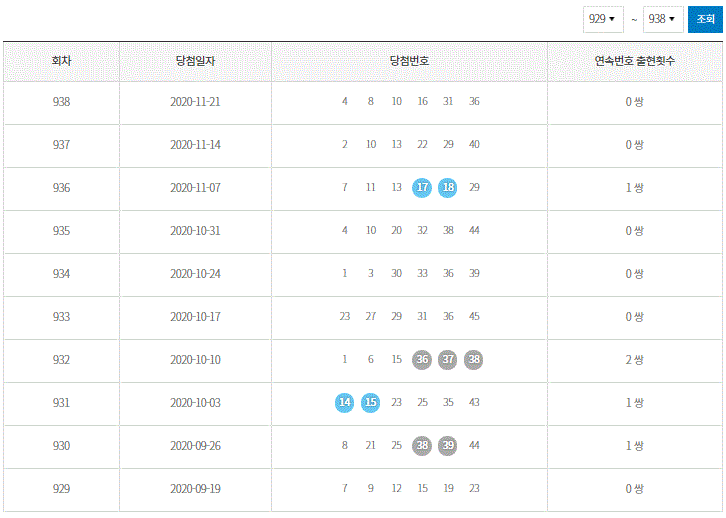Click the 당첨일자 column header
The height and width of the screenshot is (518, 726).
[195, 61]
